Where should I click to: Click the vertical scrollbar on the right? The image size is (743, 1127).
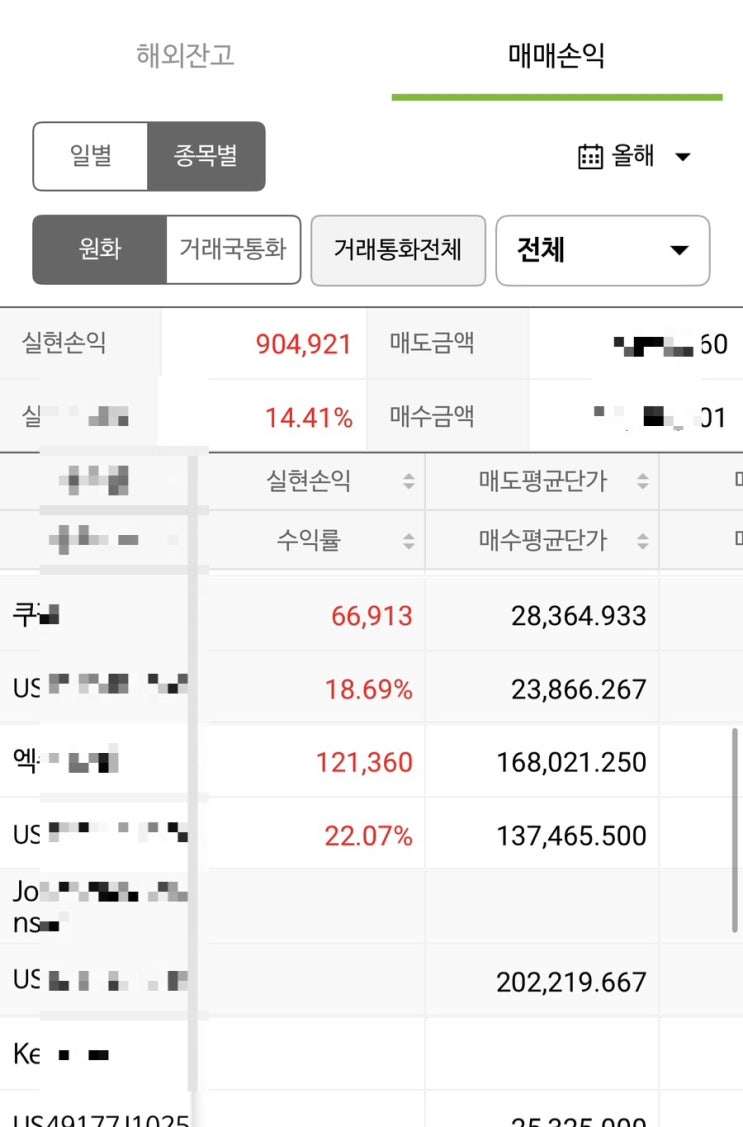[736, 830]
